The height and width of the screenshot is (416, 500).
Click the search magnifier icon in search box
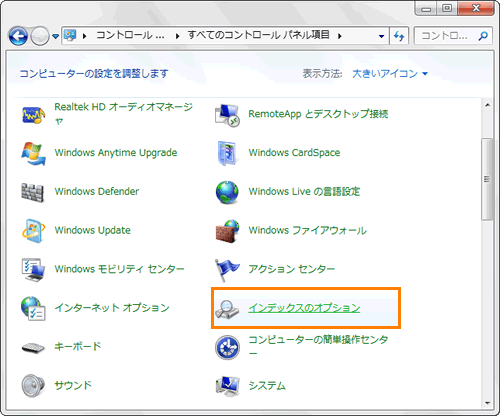[x=483, y=35]
